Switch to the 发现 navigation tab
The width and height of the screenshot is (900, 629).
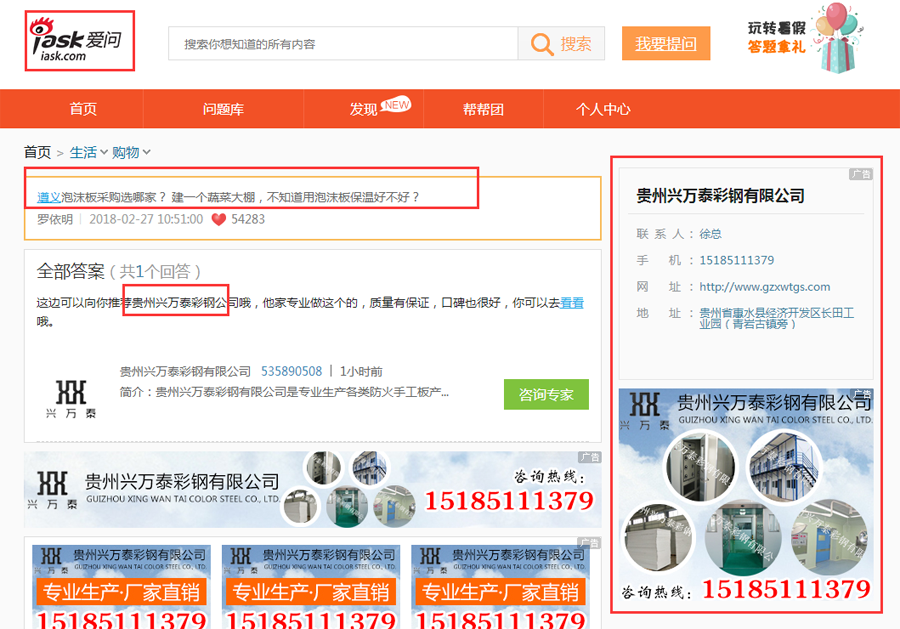click(363, 109)
